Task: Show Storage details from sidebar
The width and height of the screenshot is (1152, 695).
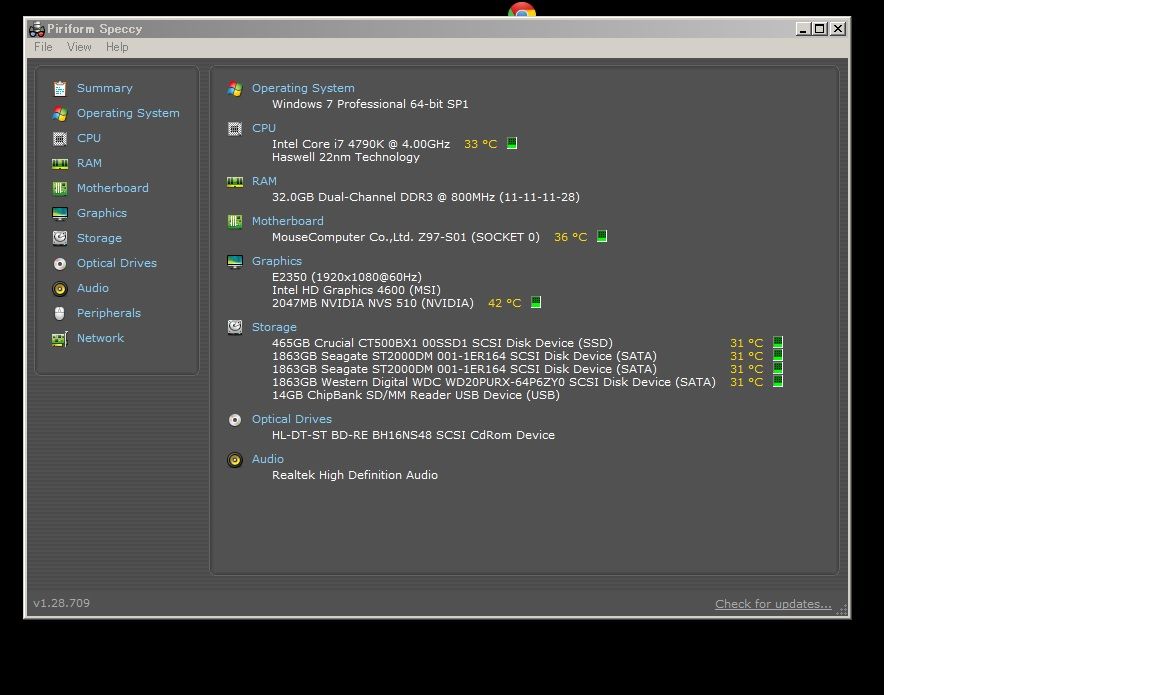Action: 99,238
